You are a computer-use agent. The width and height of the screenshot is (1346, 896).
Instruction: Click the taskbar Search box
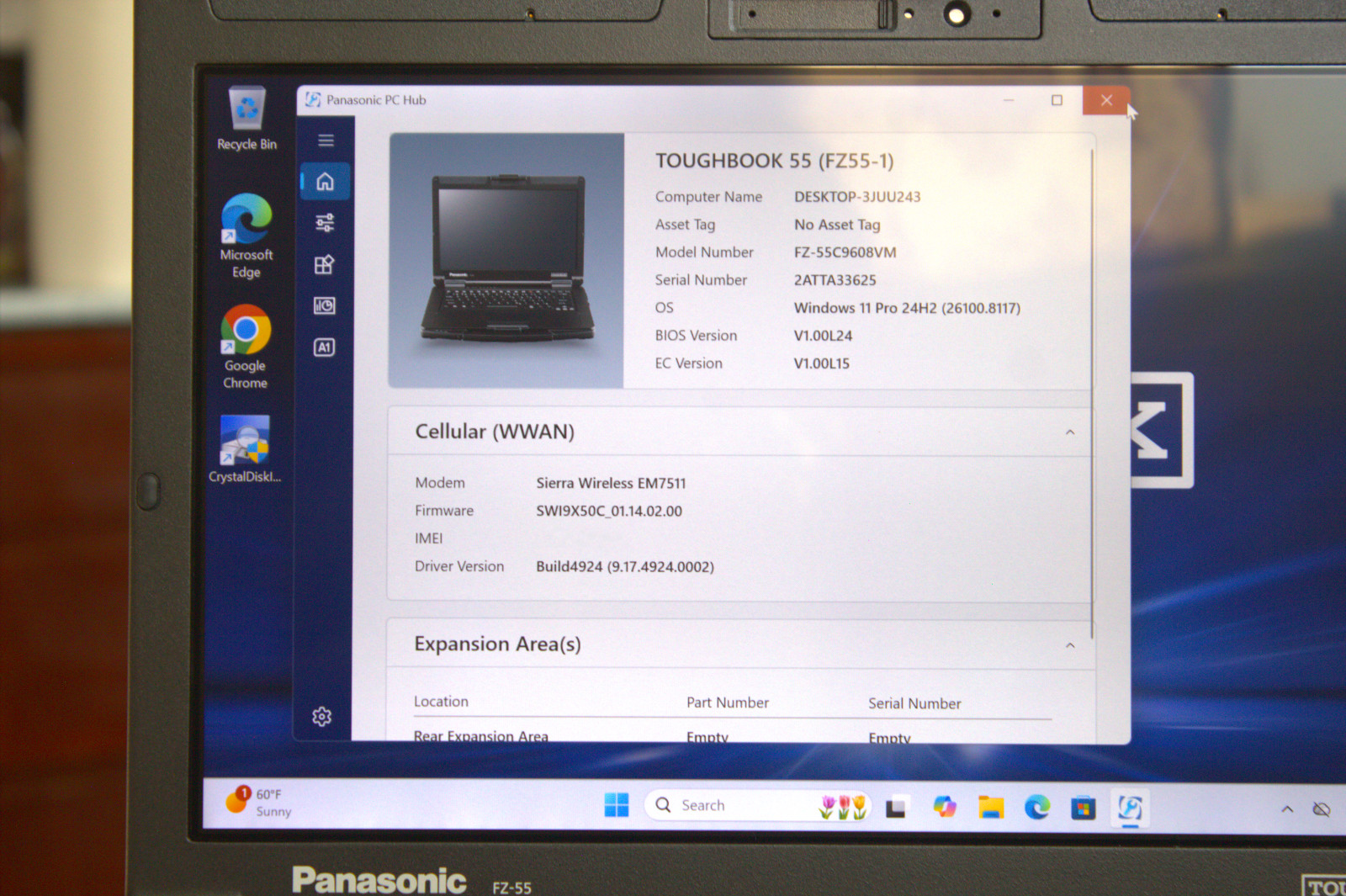coord(757,805)
